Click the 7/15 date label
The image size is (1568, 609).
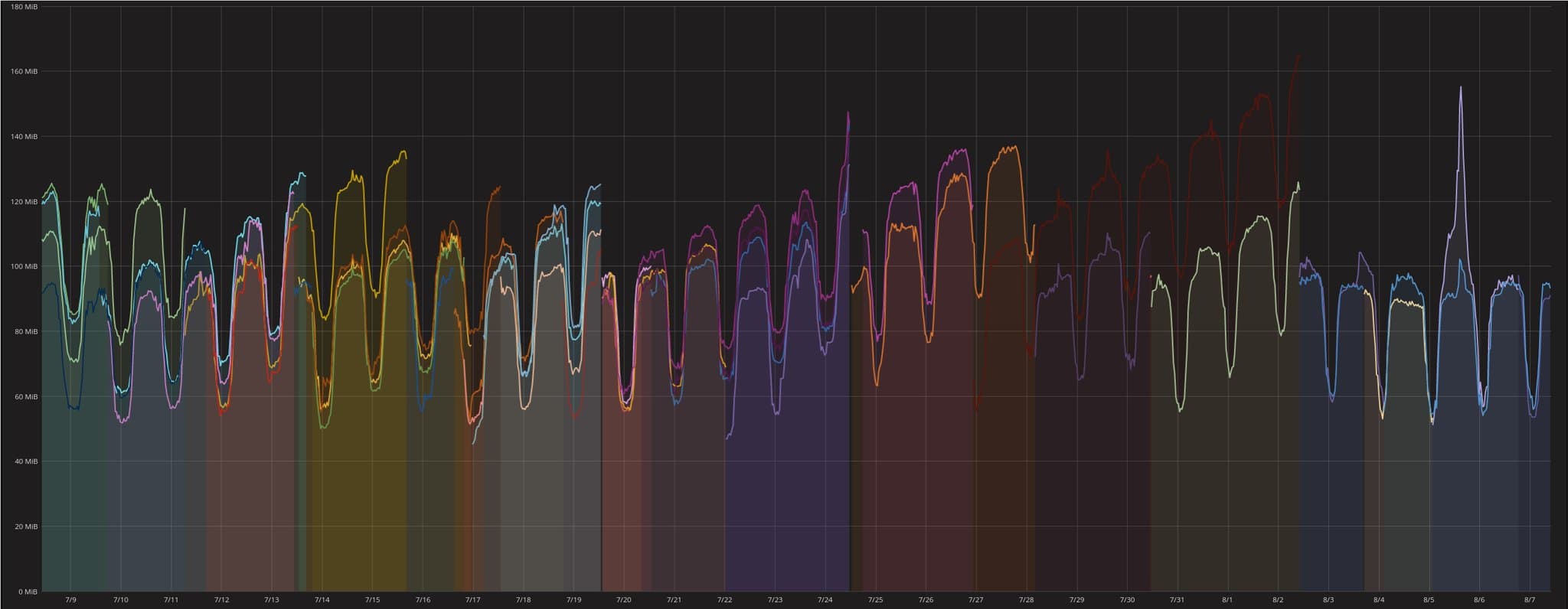(372, 600)
